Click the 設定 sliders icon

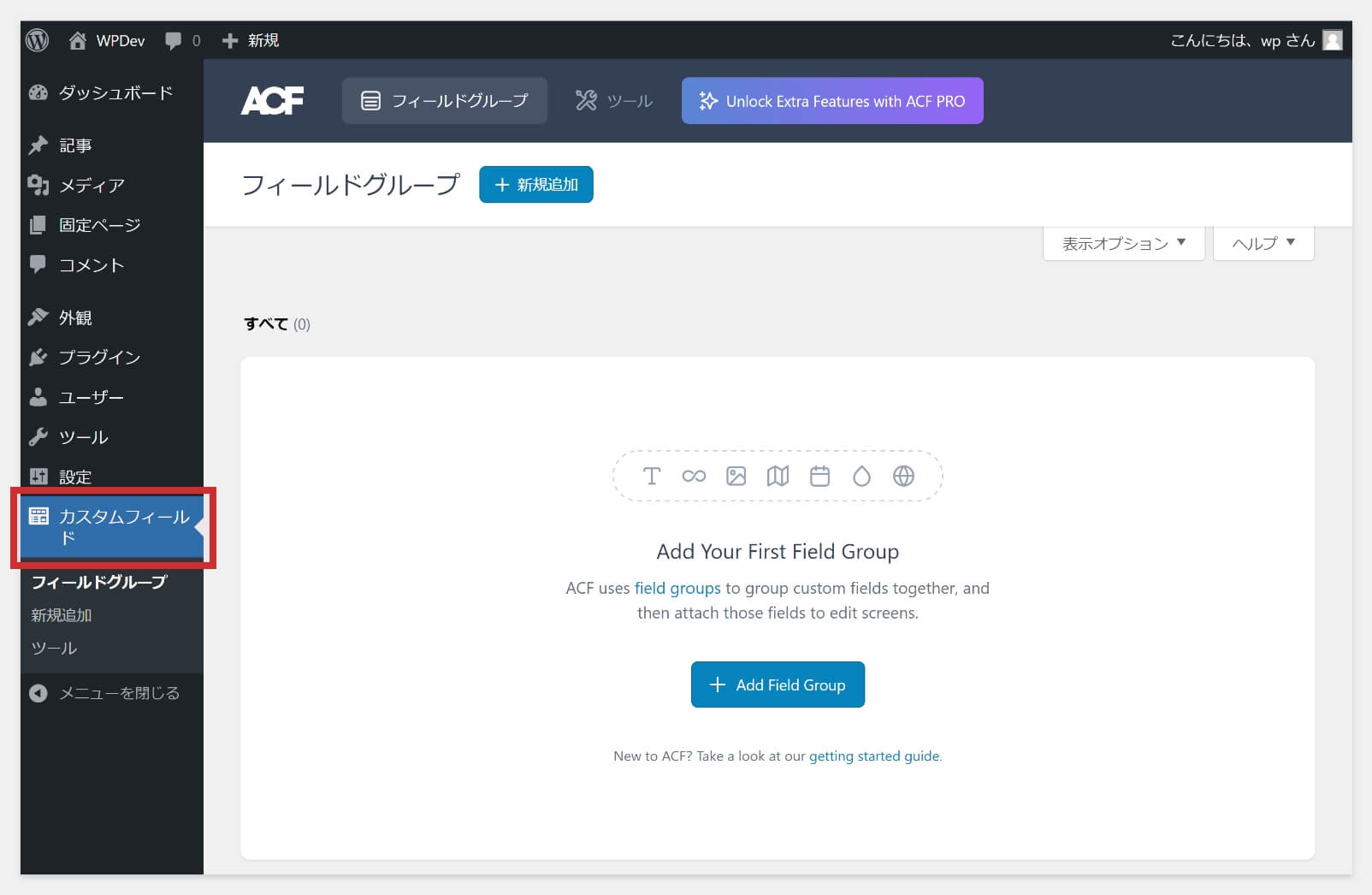[x=38, y=477]
